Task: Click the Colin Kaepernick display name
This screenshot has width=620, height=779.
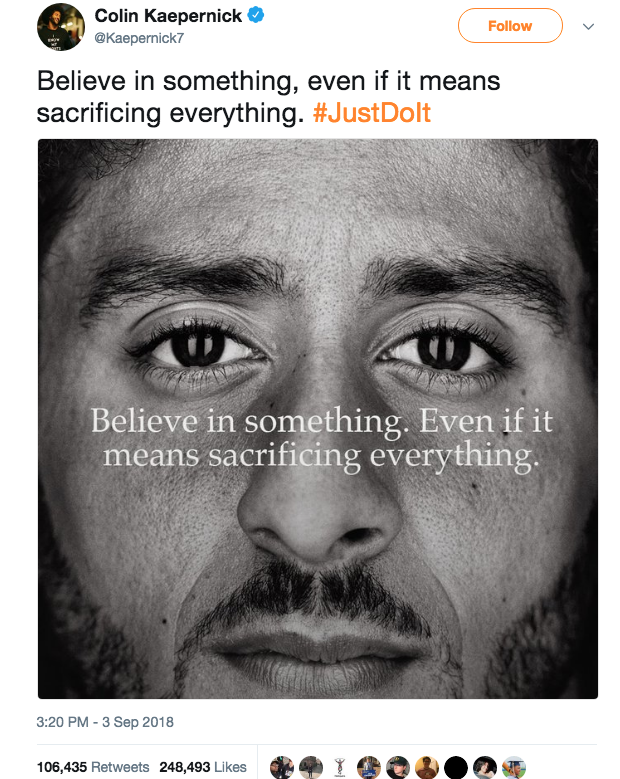Action: click(168, 16)
